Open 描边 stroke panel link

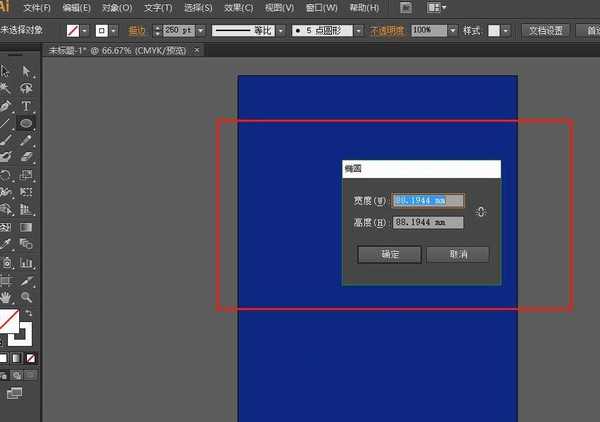pos(136,31)
